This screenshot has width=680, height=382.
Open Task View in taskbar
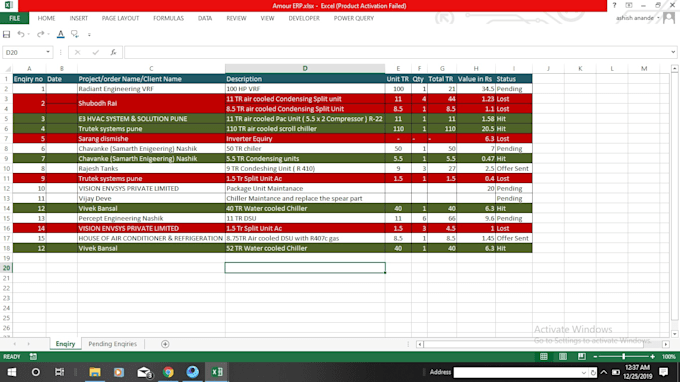pyautogui.click(x=59, y=372)
